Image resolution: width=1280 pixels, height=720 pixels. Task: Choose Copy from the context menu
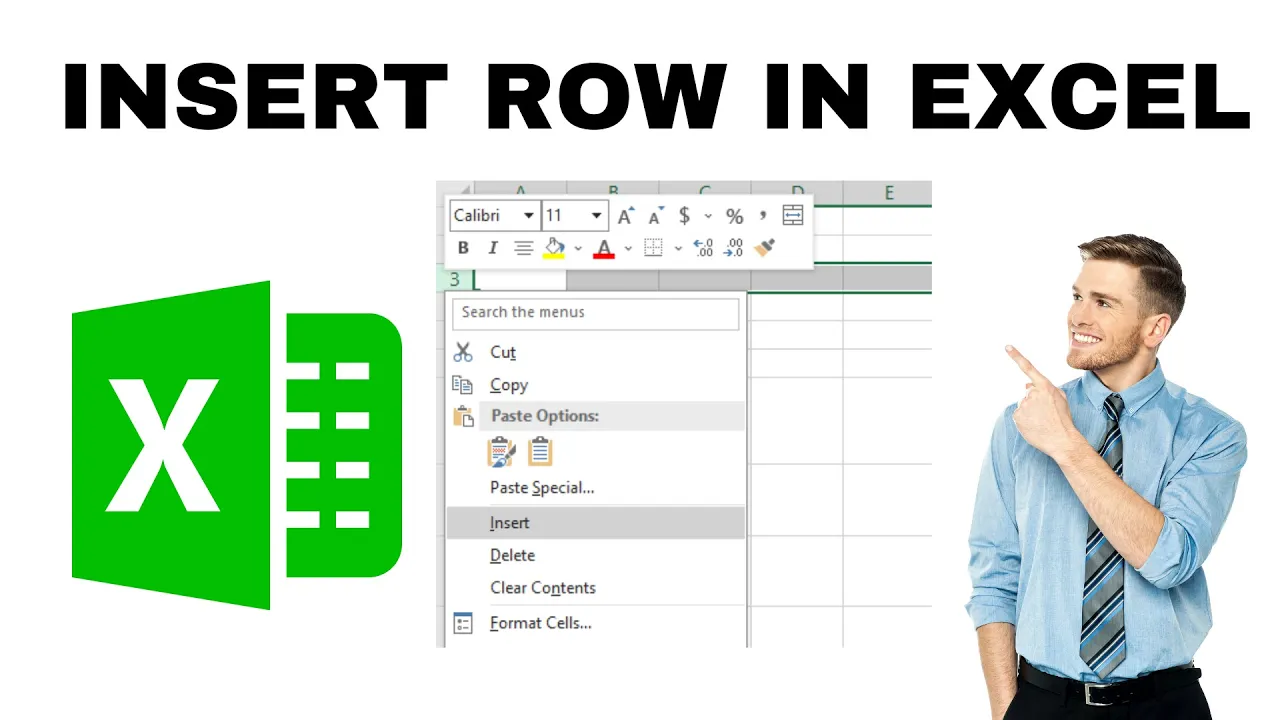[596, 385]
